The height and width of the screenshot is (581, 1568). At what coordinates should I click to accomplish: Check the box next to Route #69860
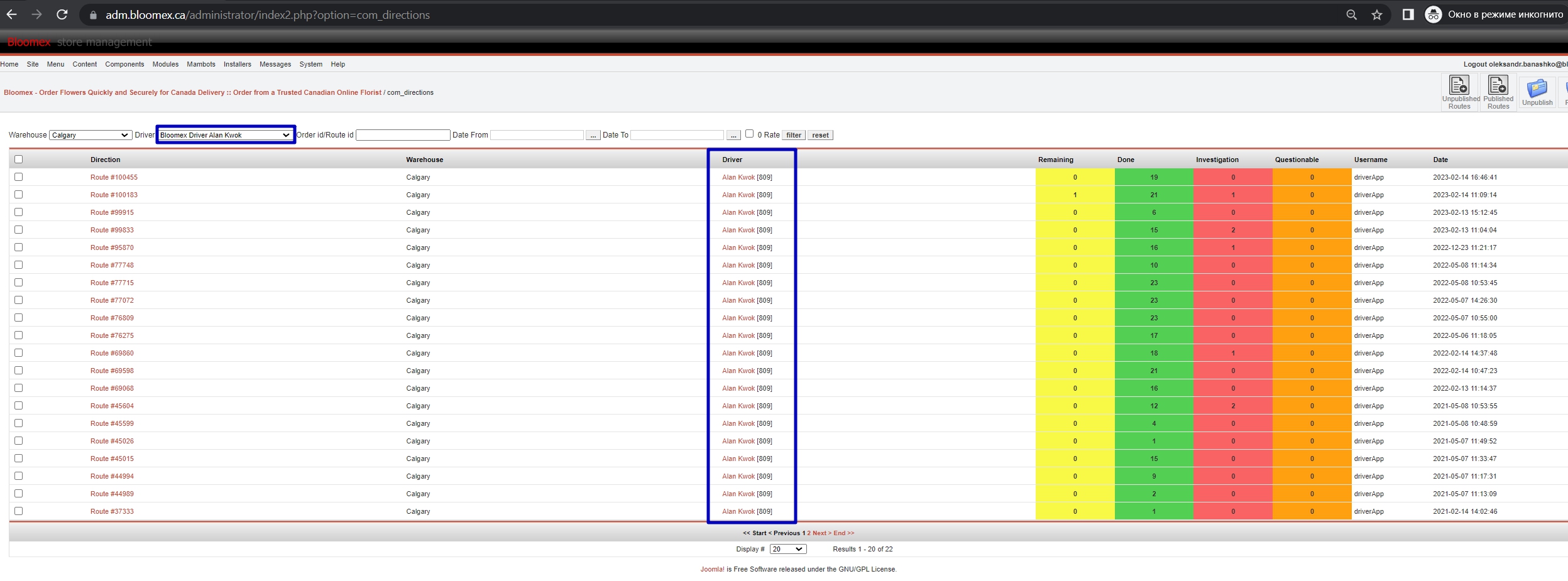pyautogui.click(x=18, y=352)
